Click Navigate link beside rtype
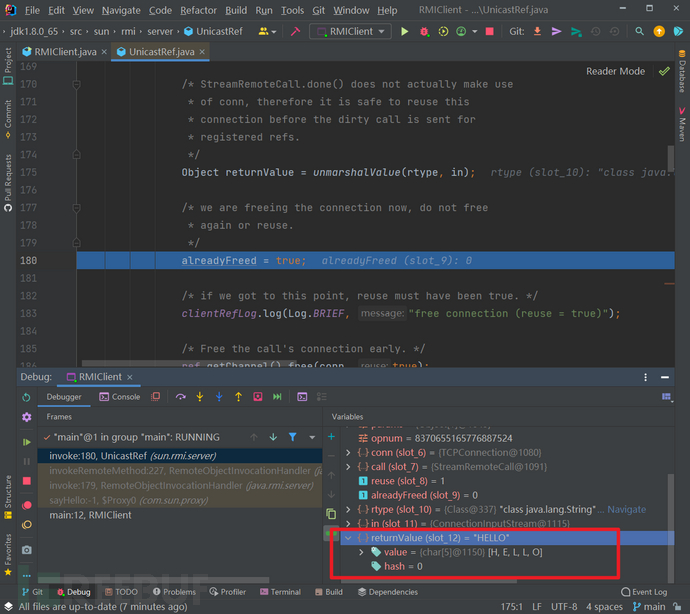690x614 pixels. click(x=626, y=509)
